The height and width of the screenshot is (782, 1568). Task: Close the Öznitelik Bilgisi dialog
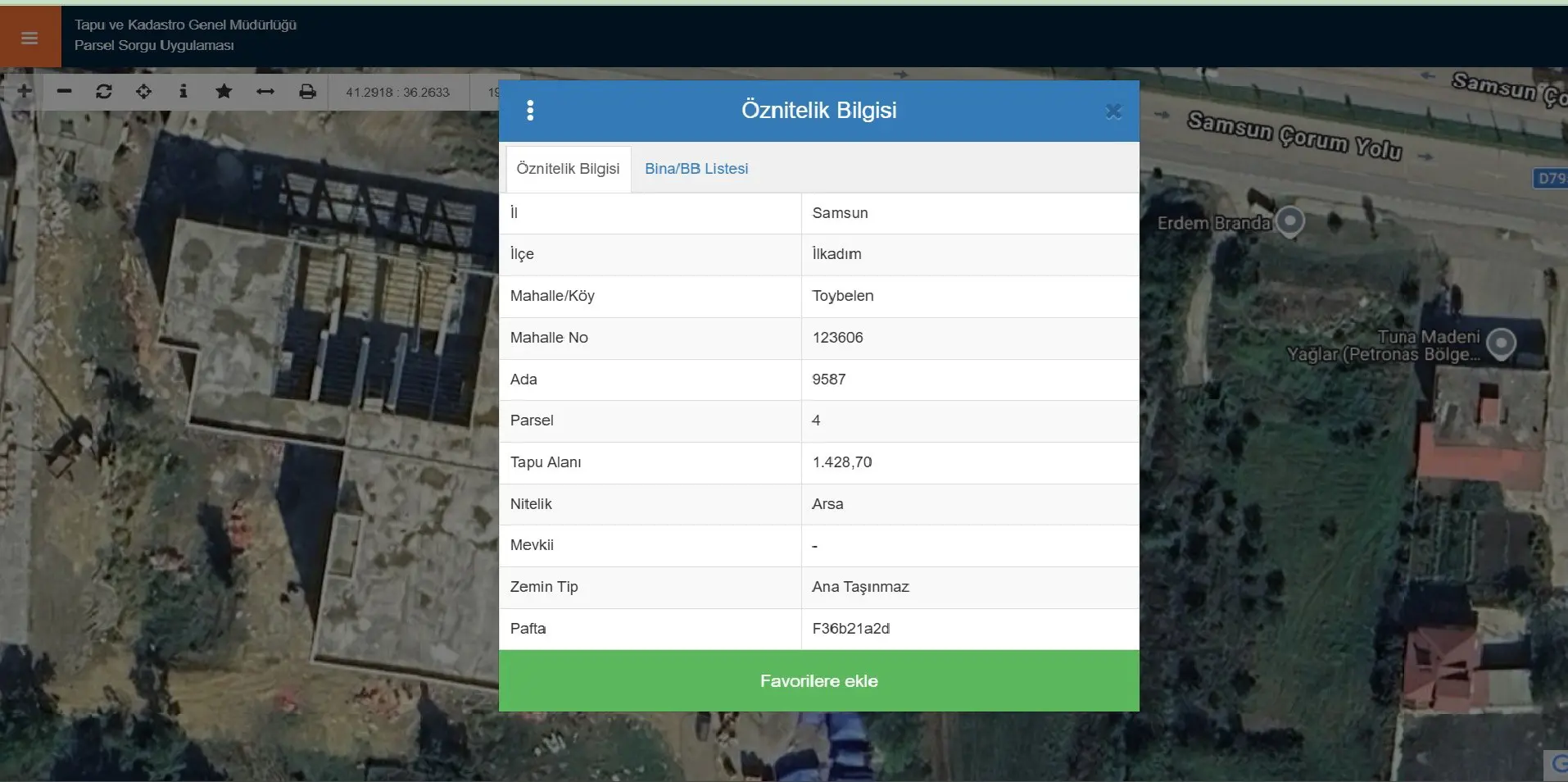[1113, 111]
